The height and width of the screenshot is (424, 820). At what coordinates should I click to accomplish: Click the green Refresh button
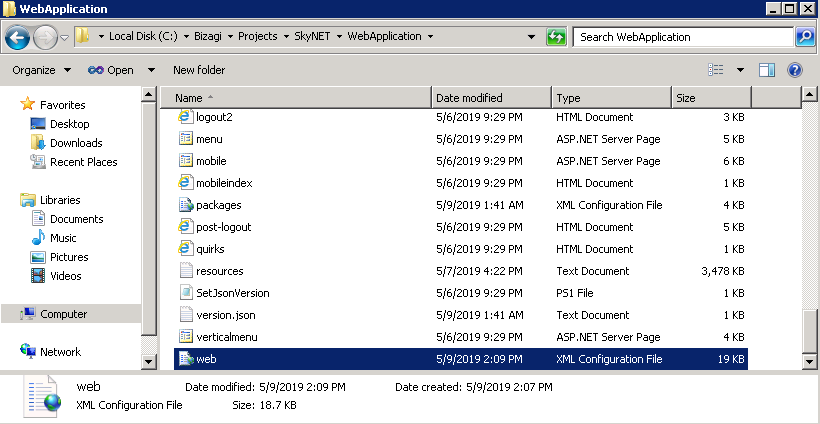(556, 37)
